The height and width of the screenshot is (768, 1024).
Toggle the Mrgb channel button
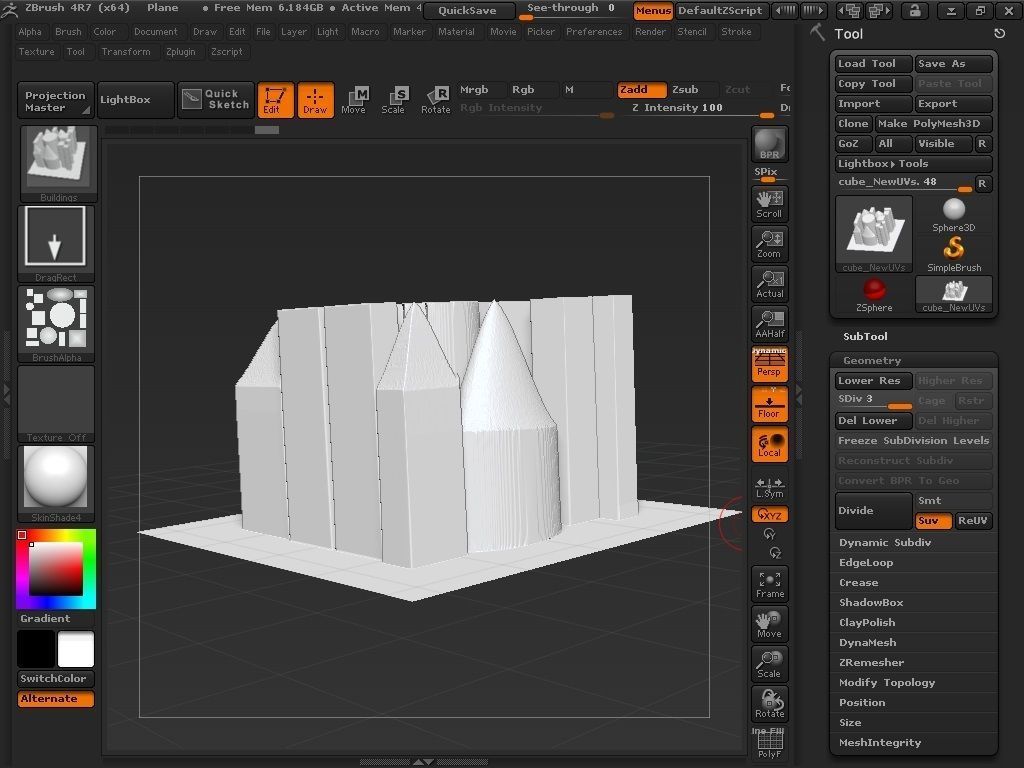click(482, 89)
